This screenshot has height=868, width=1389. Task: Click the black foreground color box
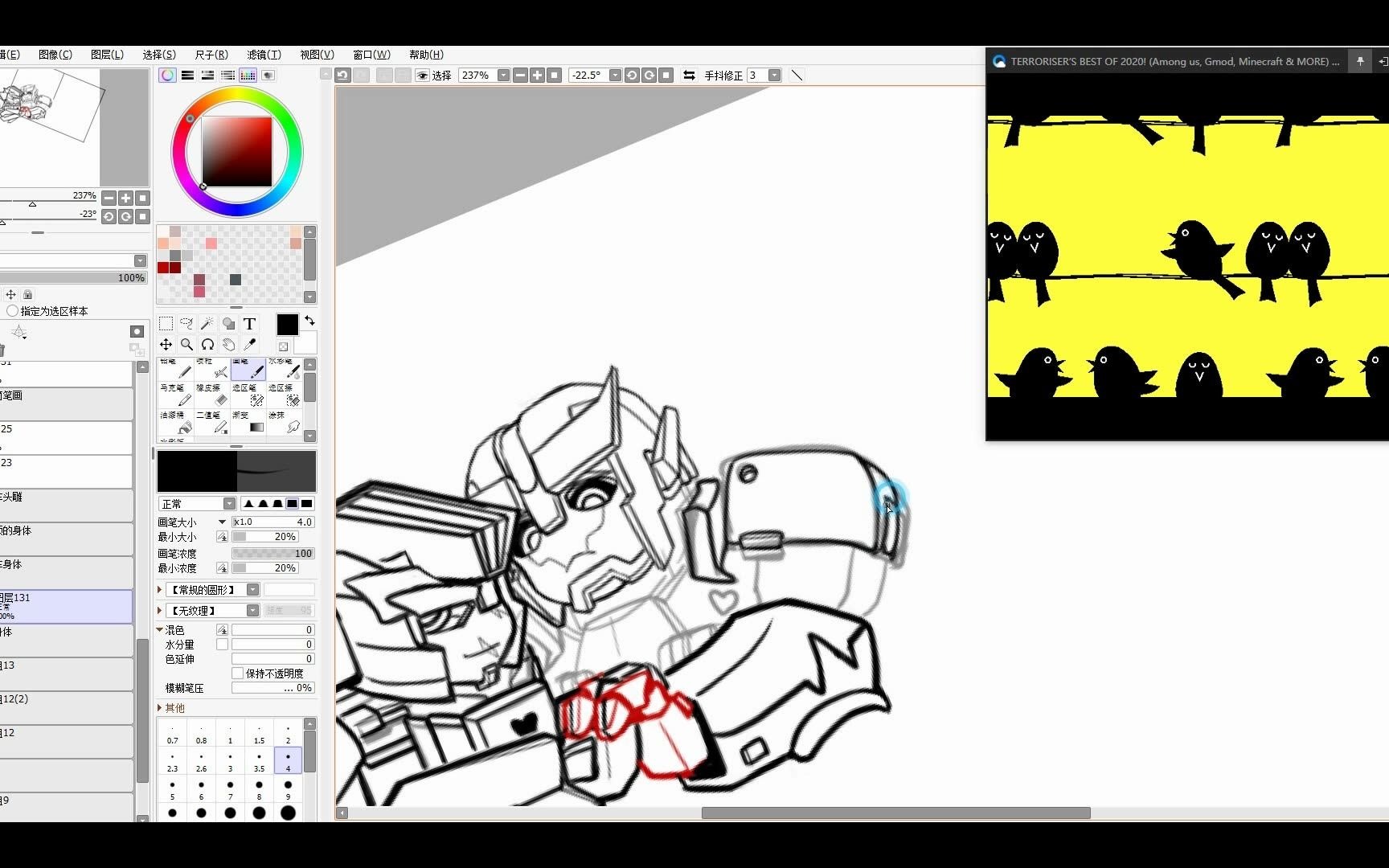pyautogui.click(x=287, y=324)
